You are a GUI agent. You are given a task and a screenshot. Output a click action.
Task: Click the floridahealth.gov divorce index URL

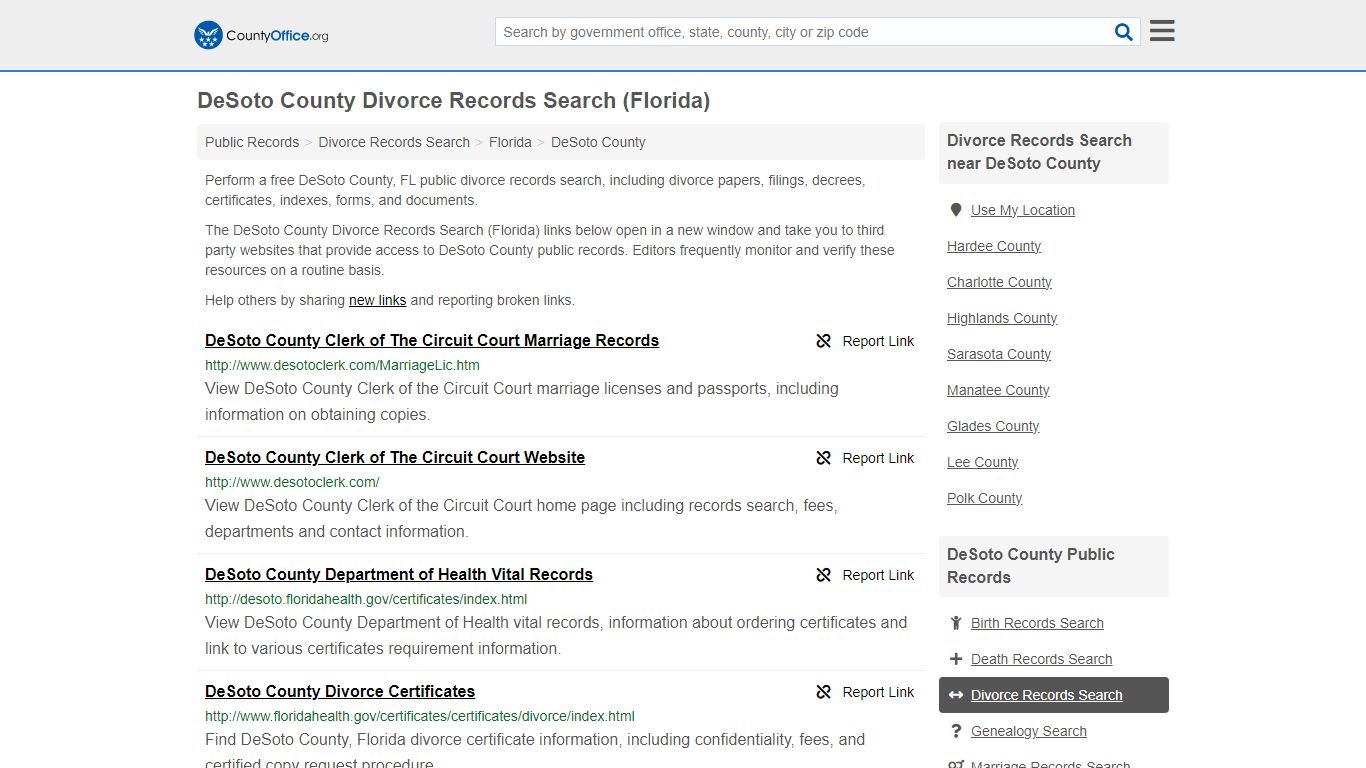[420, 716]
